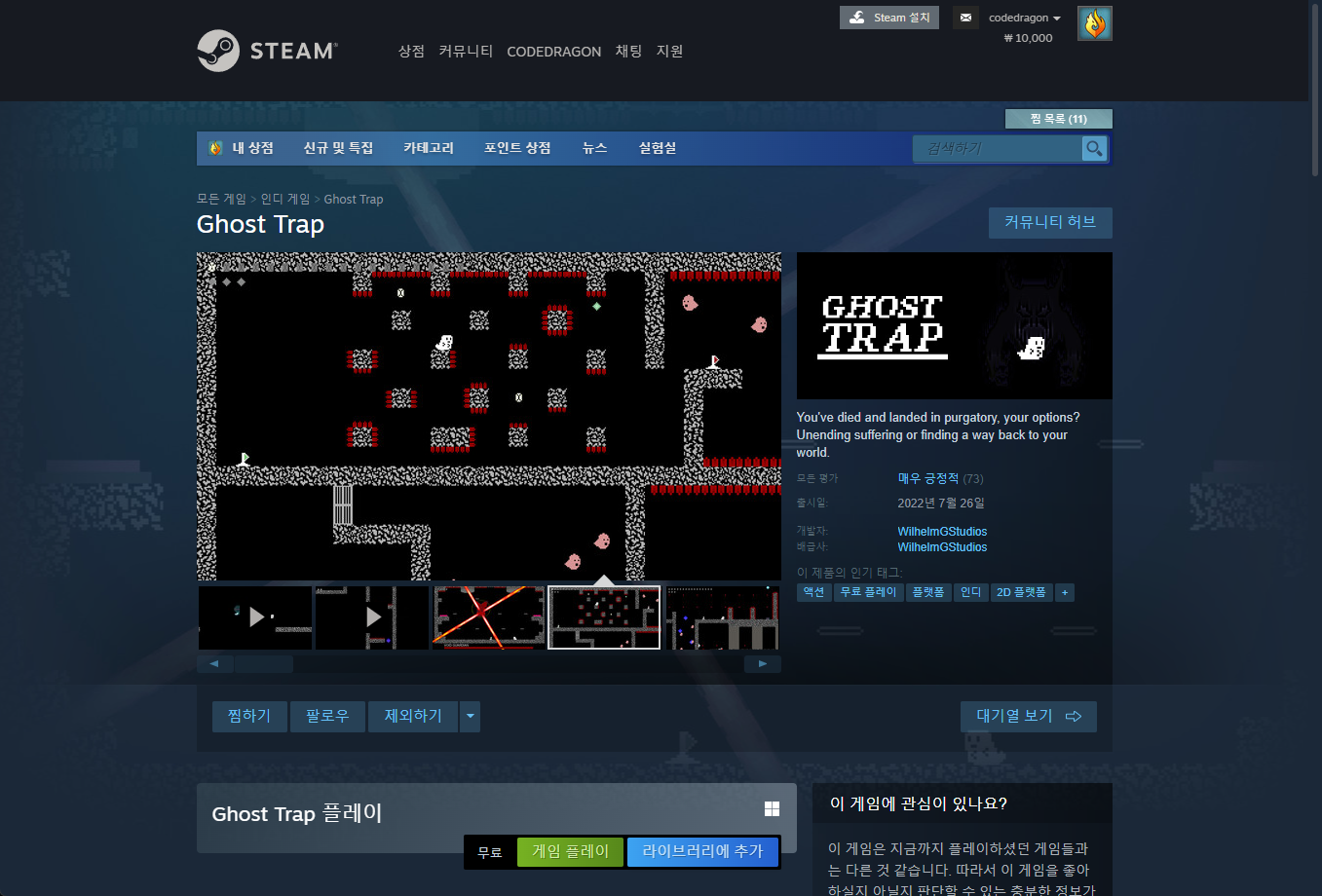
Task: Click the Steam logo
Action: coord(267,51)
